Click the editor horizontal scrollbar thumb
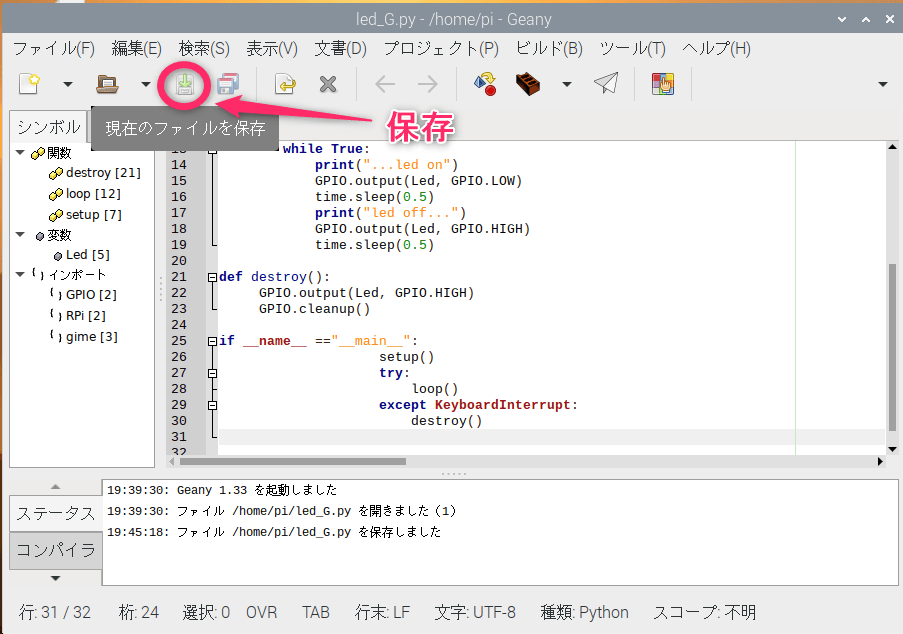This screenshot has width=903, height=634. 293,461
